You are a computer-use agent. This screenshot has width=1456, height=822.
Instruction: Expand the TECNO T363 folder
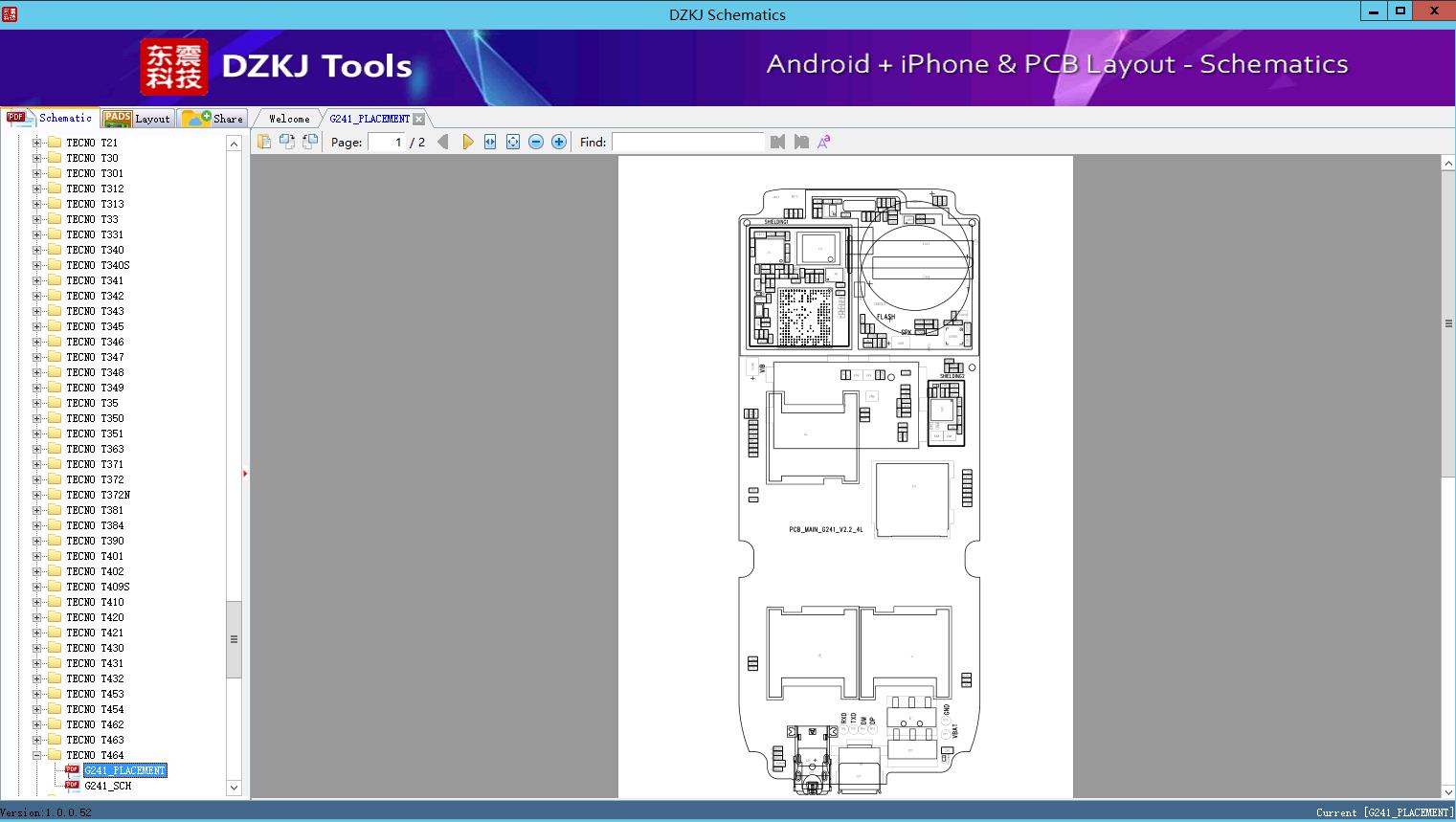[36, 449]
